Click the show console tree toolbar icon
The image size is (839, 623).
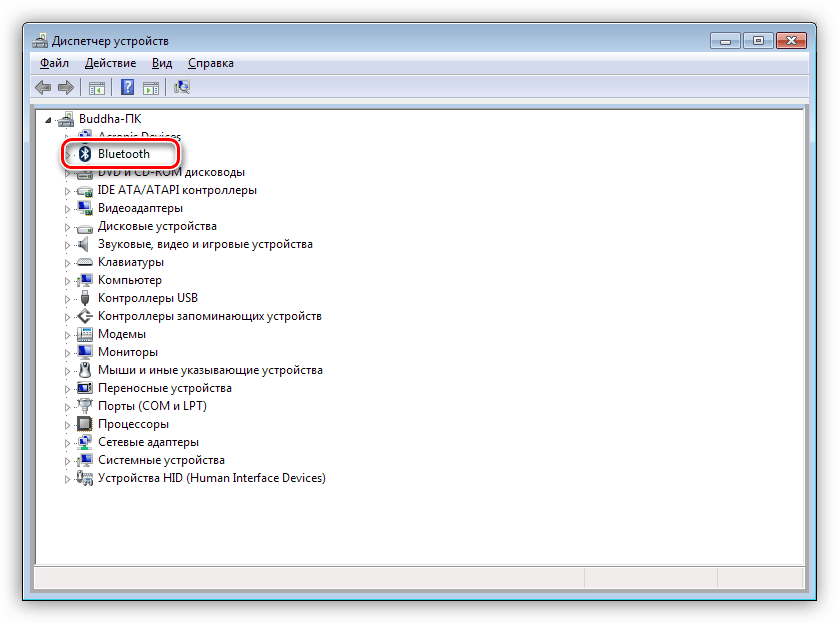tap(97, 88)
